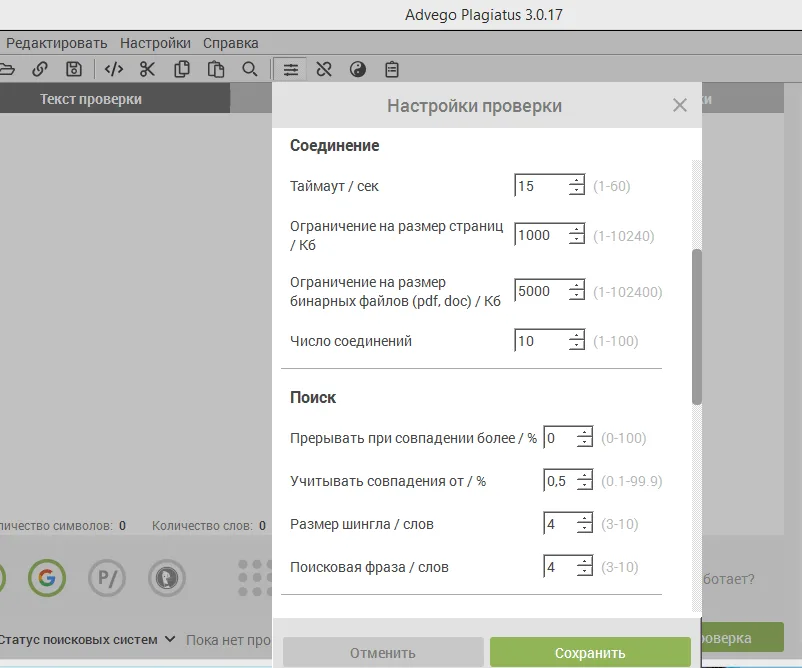Click the scissors cut icon
The width and height of the screenshot is (802, 668).
pyautogui.click(x=148, y=69)
